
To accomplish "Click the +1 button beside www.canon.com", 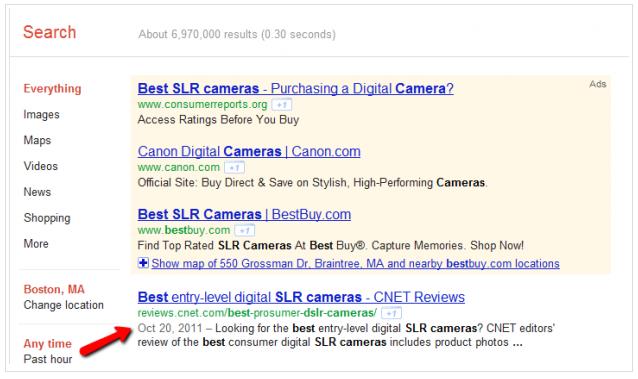I will (x=234, y=168).
